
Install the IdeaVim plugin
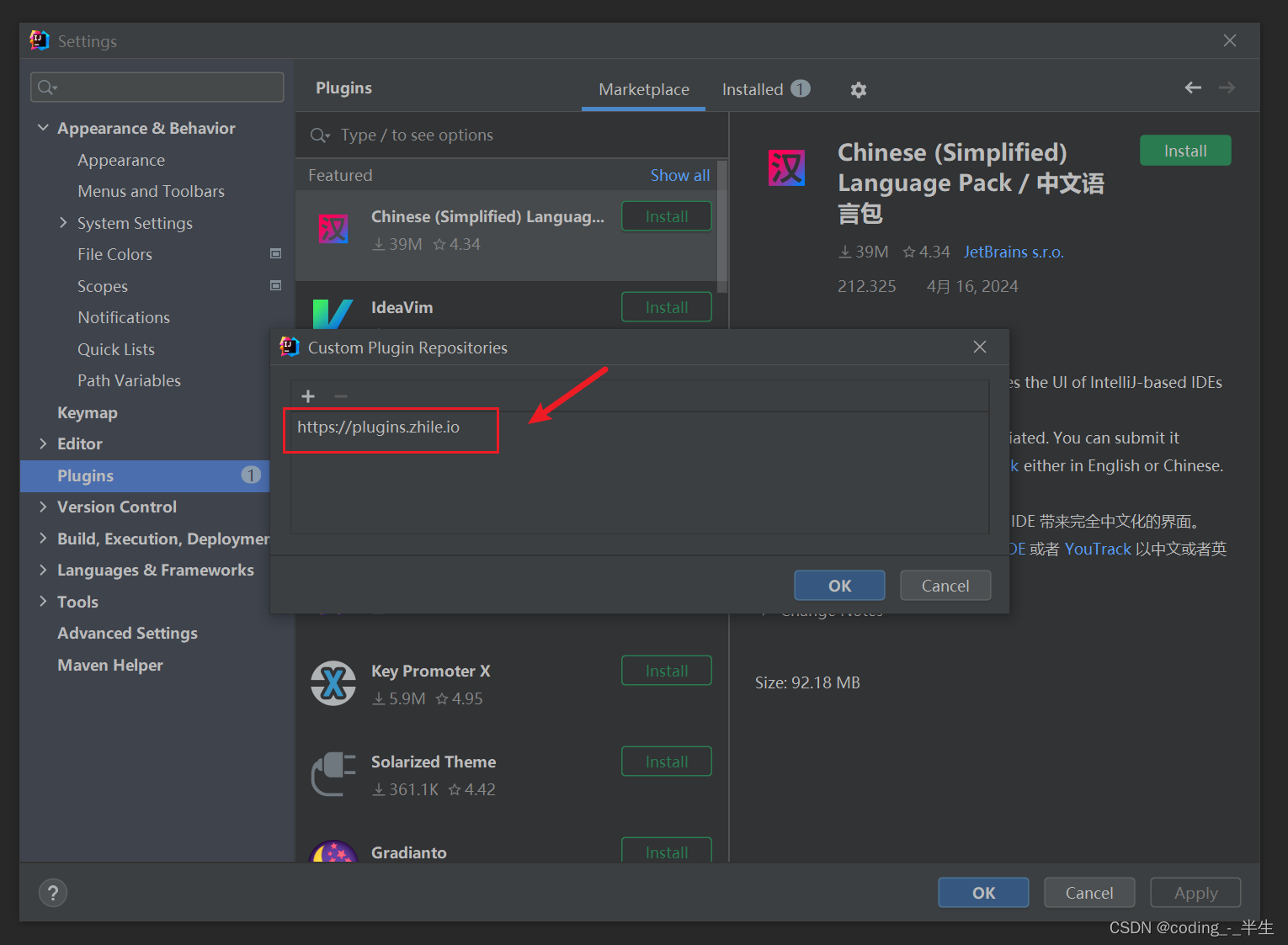click(667, 307)
